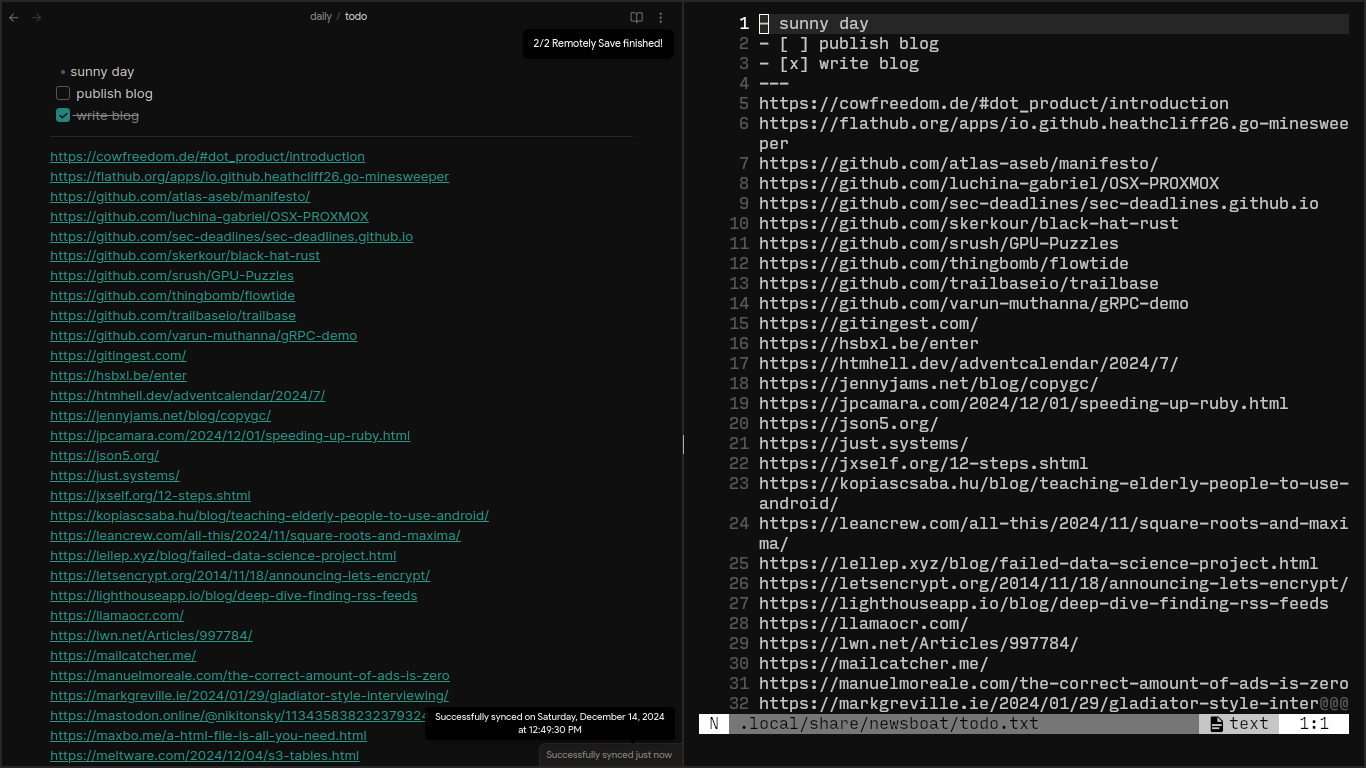The image size is (1366, 768).
Task: Click vim line 28 llamaocr.com URL
Action: tap(864, 624)
